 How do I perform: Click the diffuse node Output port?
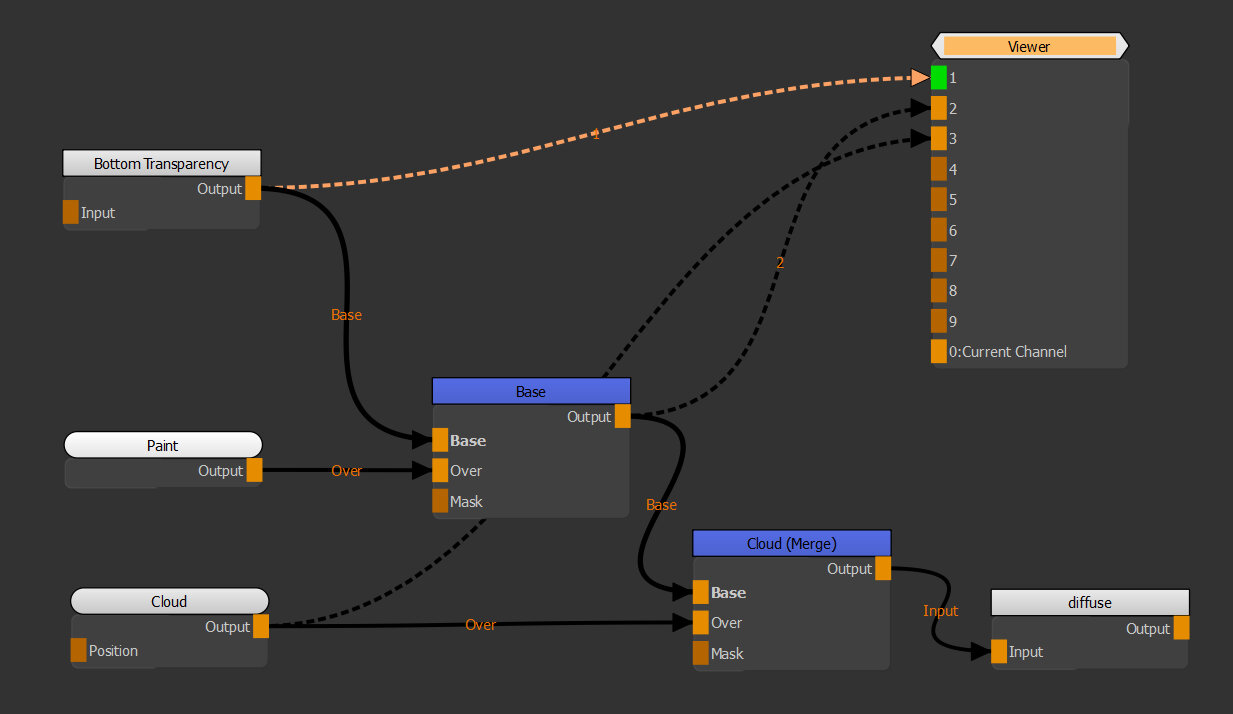[x=1181, y=628]
